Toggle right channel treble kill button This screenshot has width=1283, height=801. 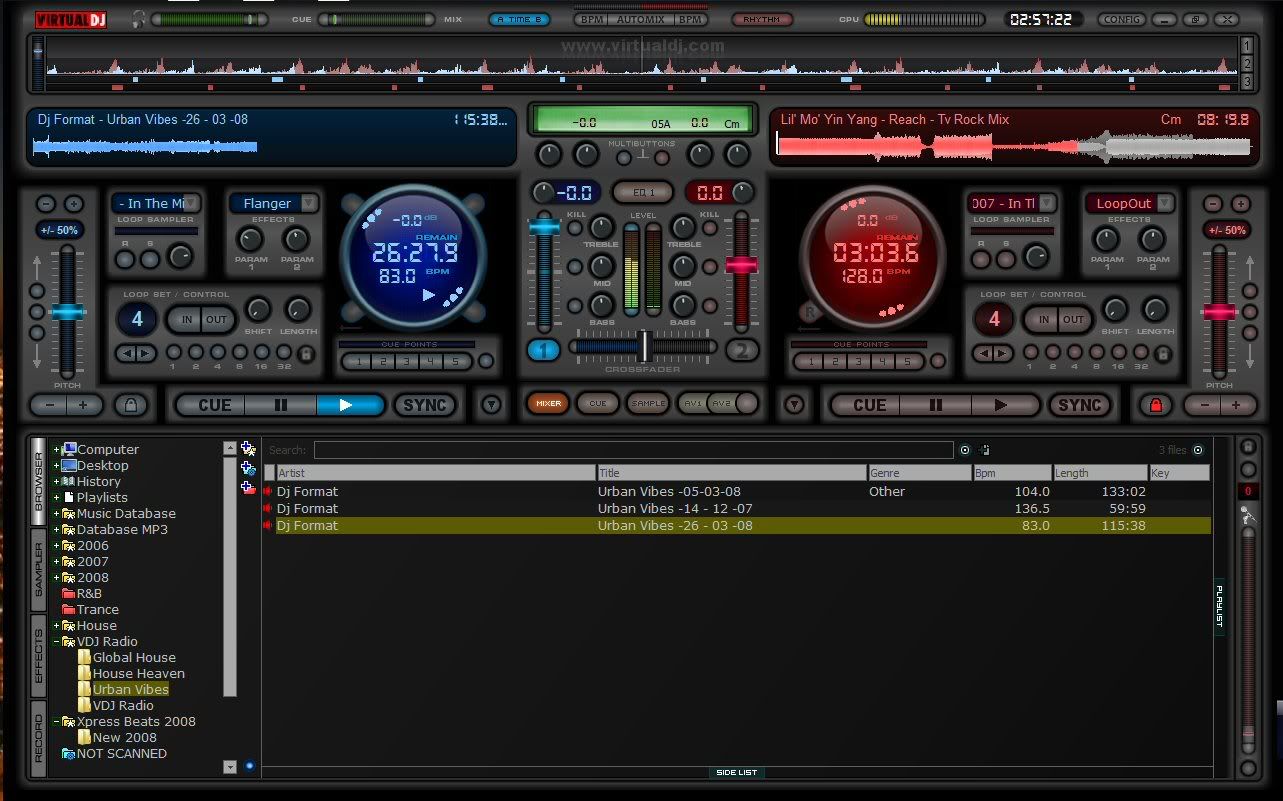pyautogui.click(x=710, y=228)
